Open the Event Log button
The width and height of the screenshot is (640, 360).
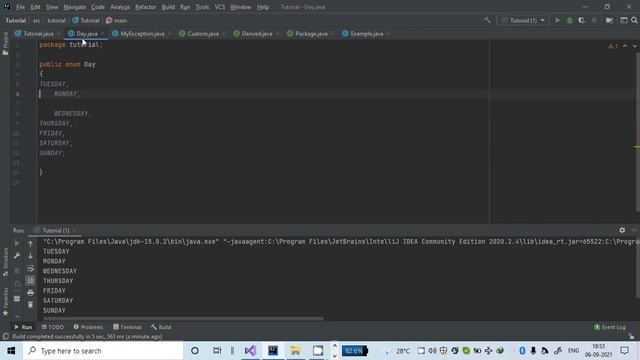tap(610, 327)
